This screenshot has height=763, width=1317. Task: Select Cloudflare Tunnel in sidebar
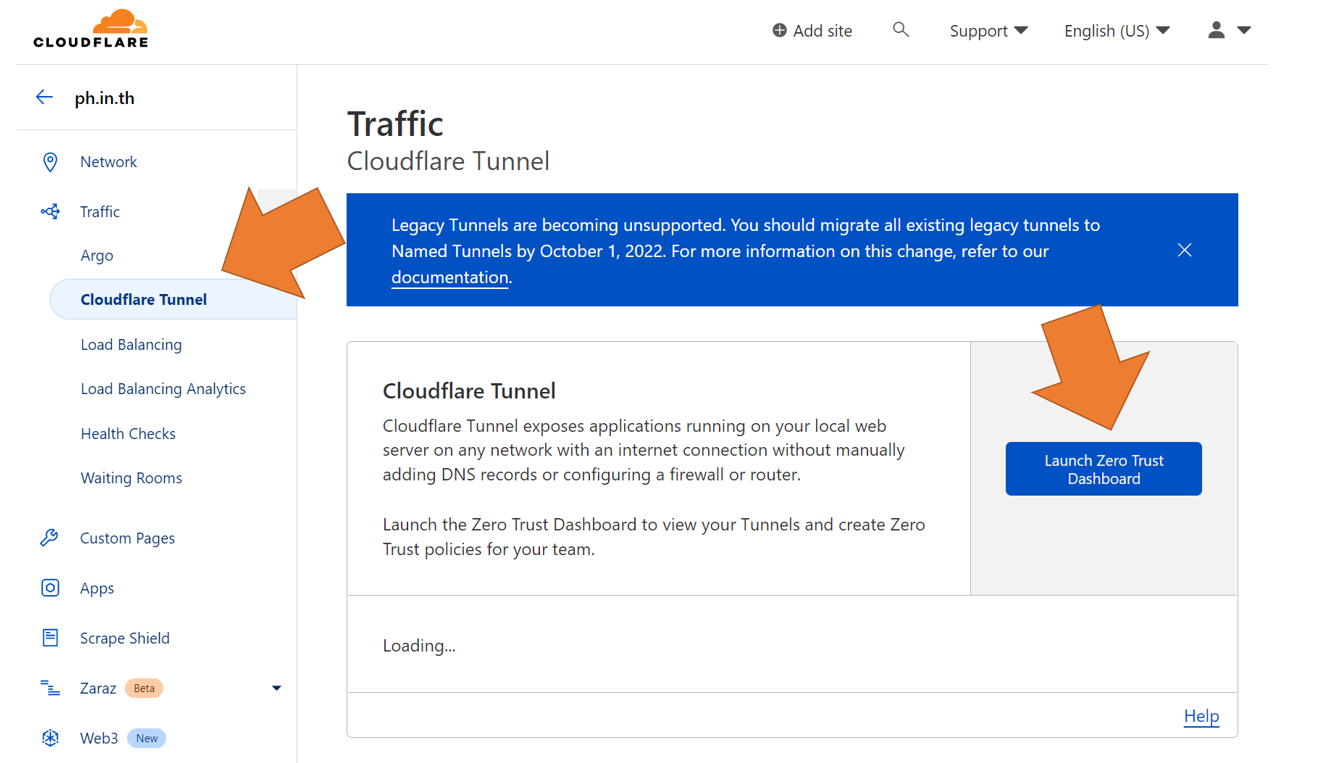[173, 299]
